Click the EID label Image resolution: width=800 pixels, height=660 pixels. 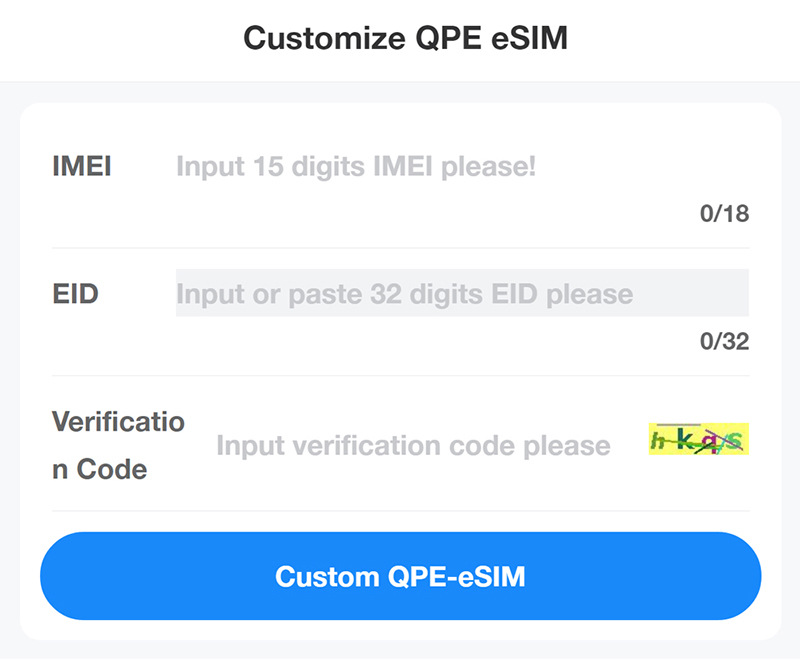pos(75,294)
